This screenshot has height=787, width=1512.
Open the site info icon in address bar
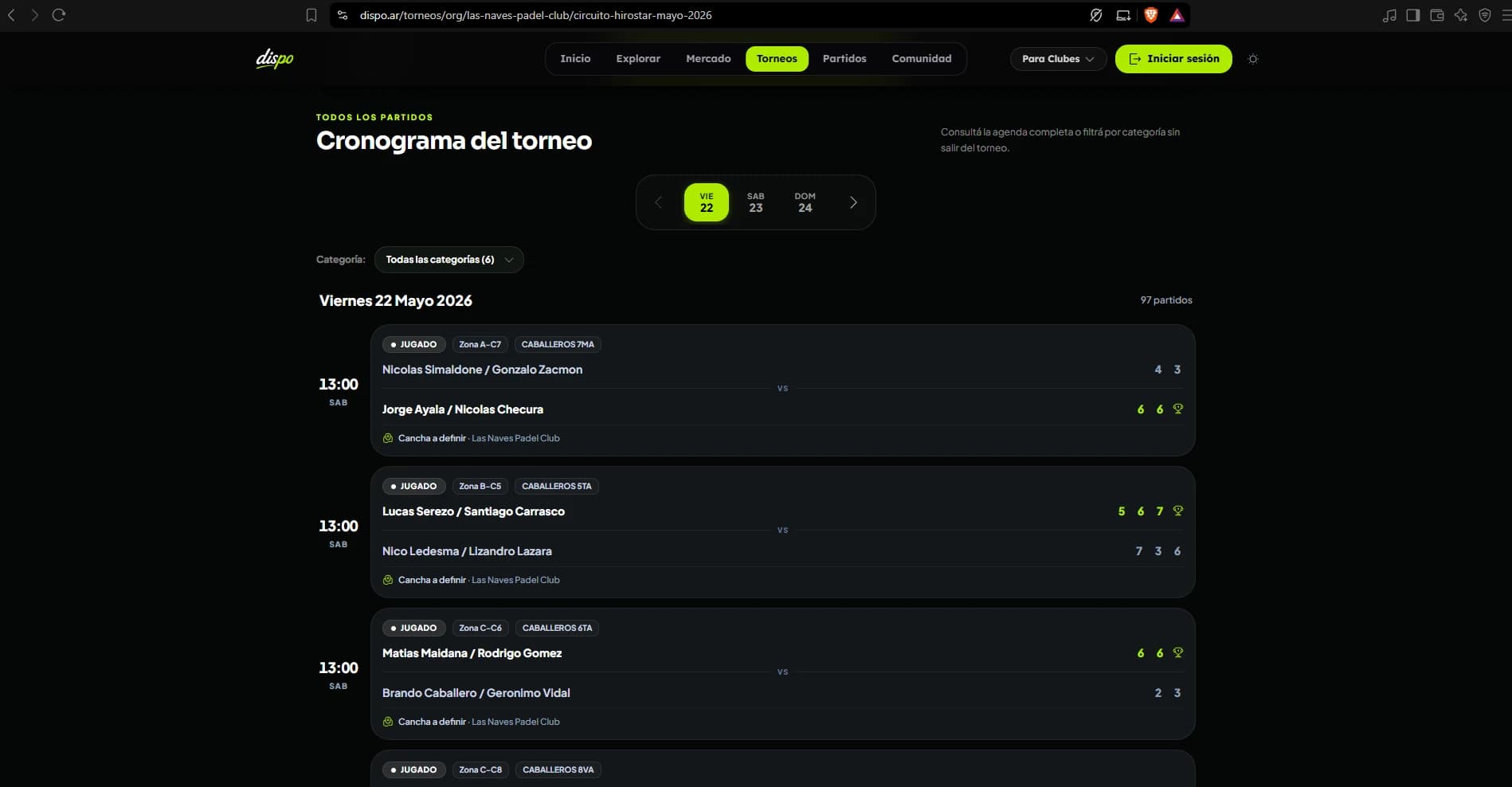pyautogui.click(x=343, y=15)
